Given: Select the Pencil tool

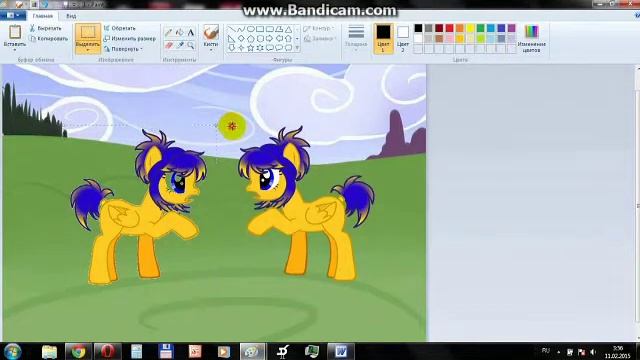Looking at the screenshot, I should 169,33.
